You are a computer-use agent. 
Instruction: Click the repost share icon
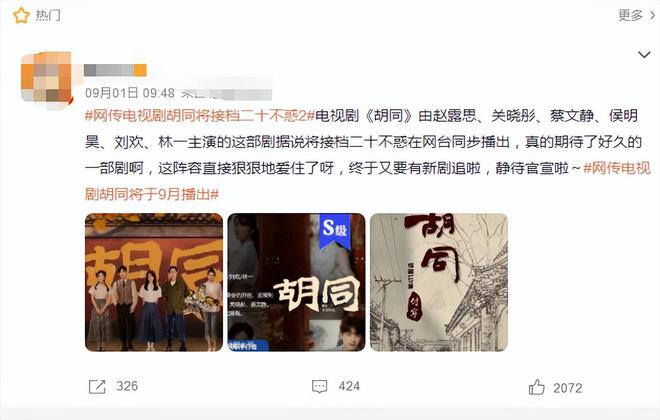97,386
